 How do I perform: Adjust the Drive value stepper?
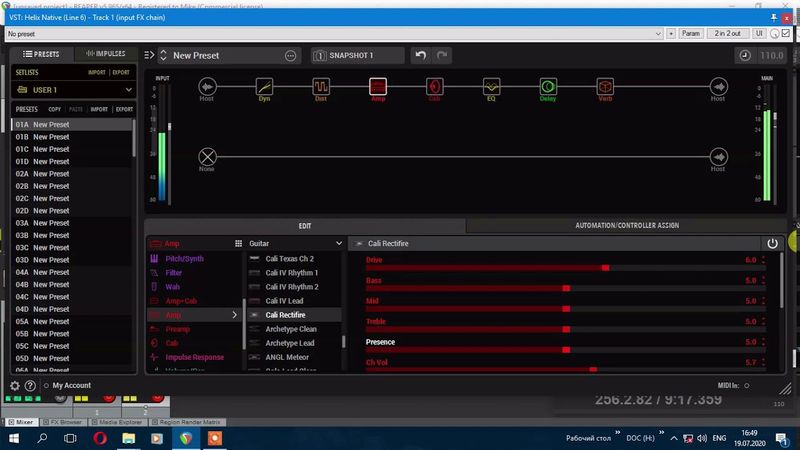[764, 260]
